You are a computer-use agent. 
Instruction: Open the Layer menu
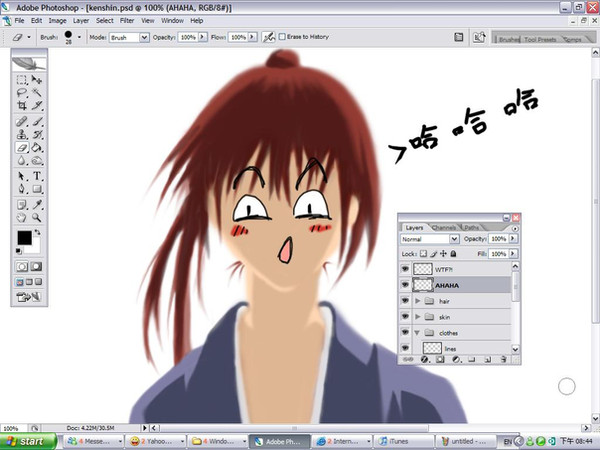pyautogui.click(x=81, y=21)
